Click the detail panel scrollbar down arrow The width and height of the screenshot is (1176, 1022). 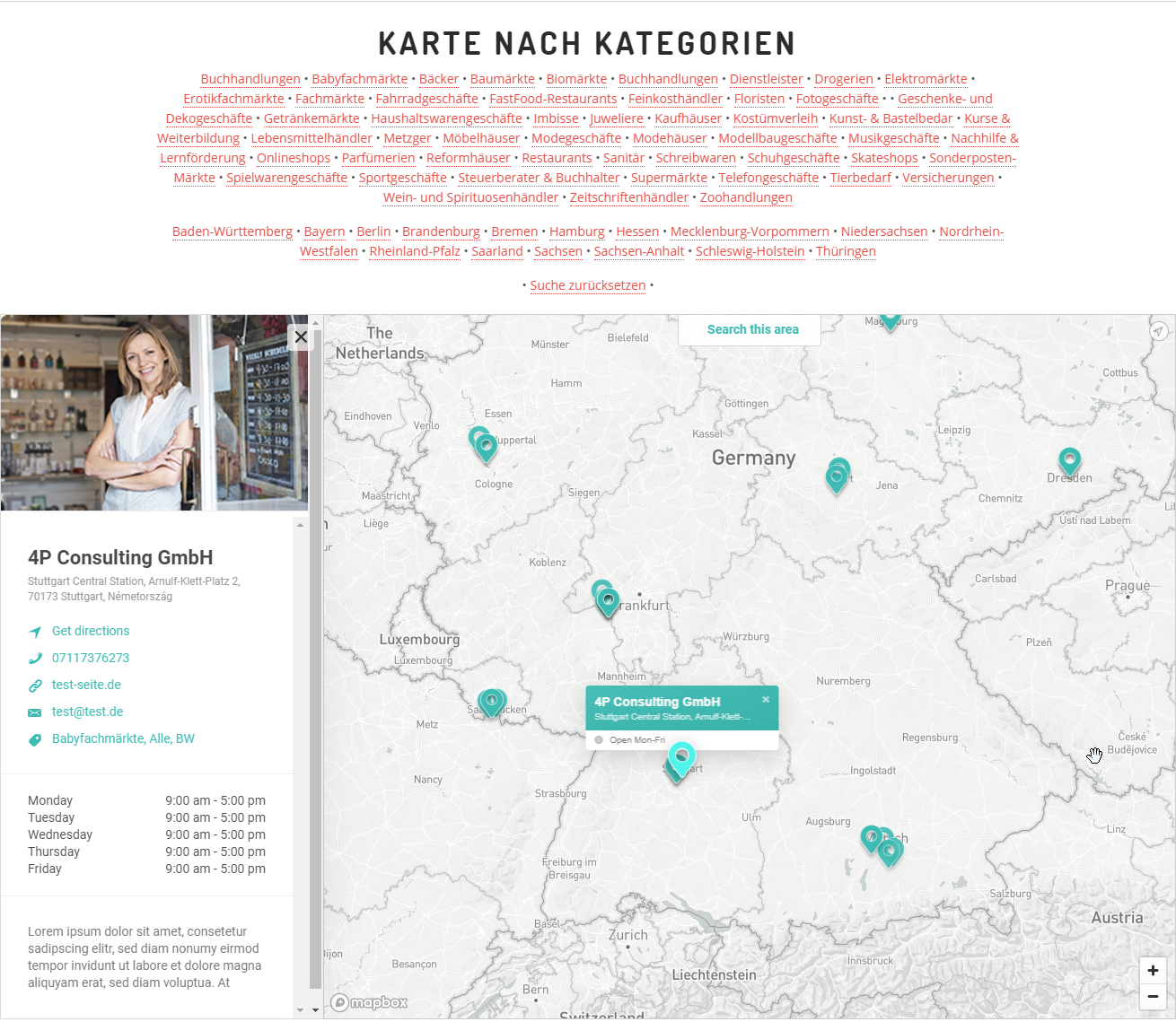click(x=300, y=1010)
